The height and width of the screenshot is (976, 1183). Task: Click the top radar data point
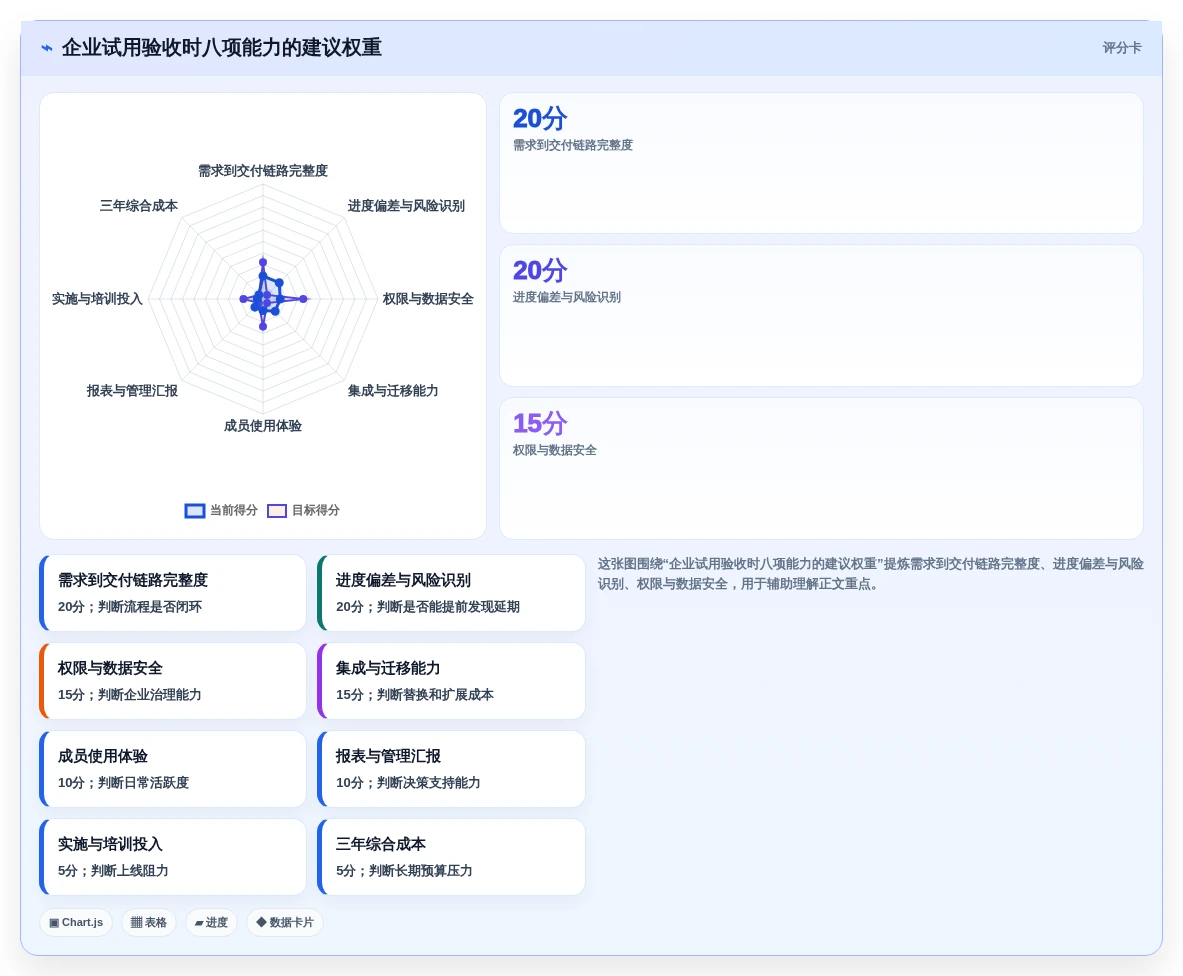263,262
